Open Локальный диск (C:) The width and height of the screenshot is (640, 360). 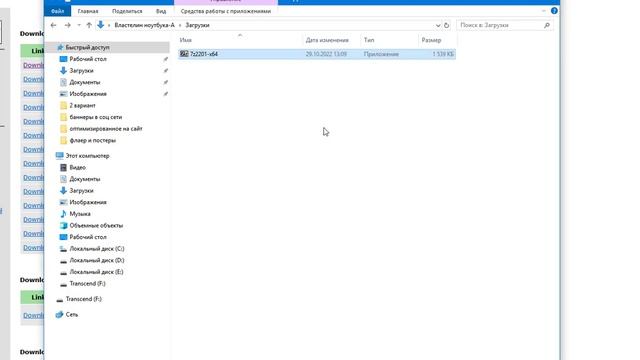pos(97,249)
